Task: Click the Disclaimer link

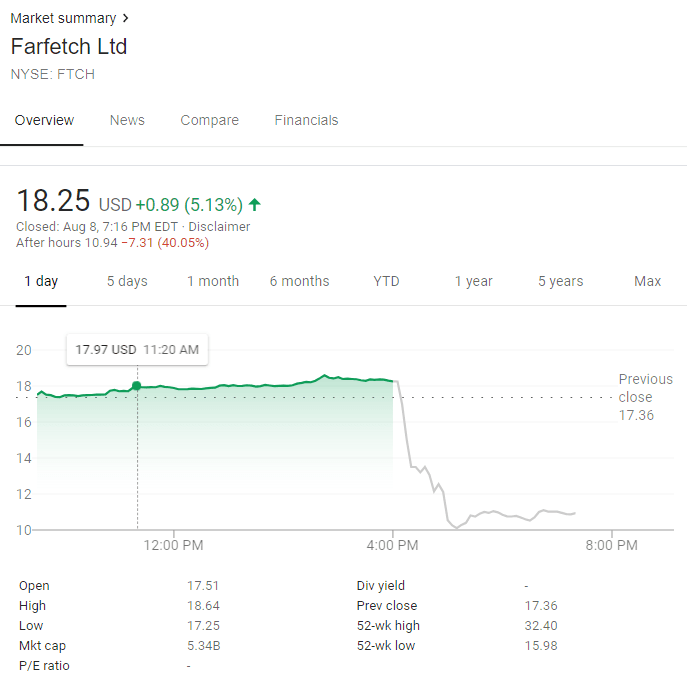Action: (x=219, y=226)
